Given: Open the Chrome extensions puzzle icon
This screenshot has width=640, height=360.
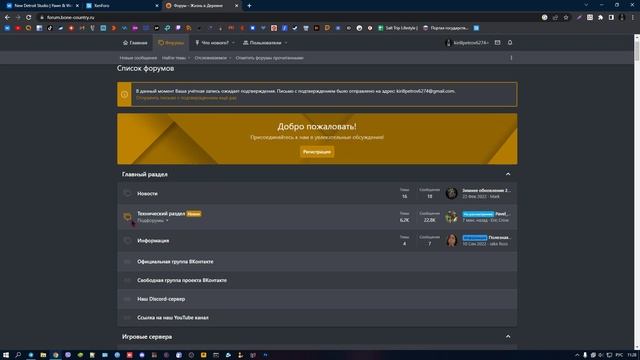Looking at the screenshot, I should (x=600, y=18).
